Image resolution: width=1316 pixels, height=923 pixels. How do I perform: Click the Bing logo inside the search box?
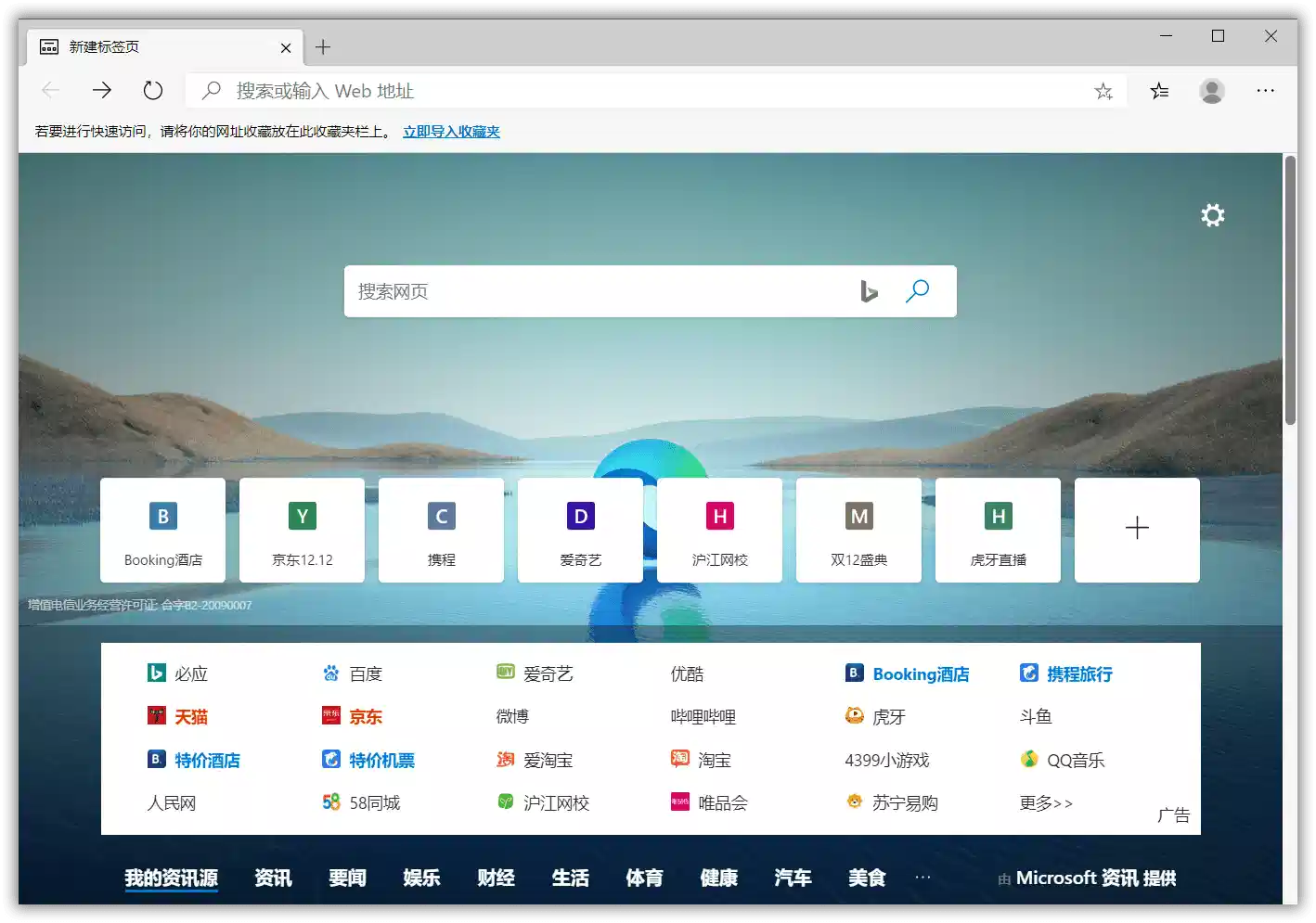point(869,290)
